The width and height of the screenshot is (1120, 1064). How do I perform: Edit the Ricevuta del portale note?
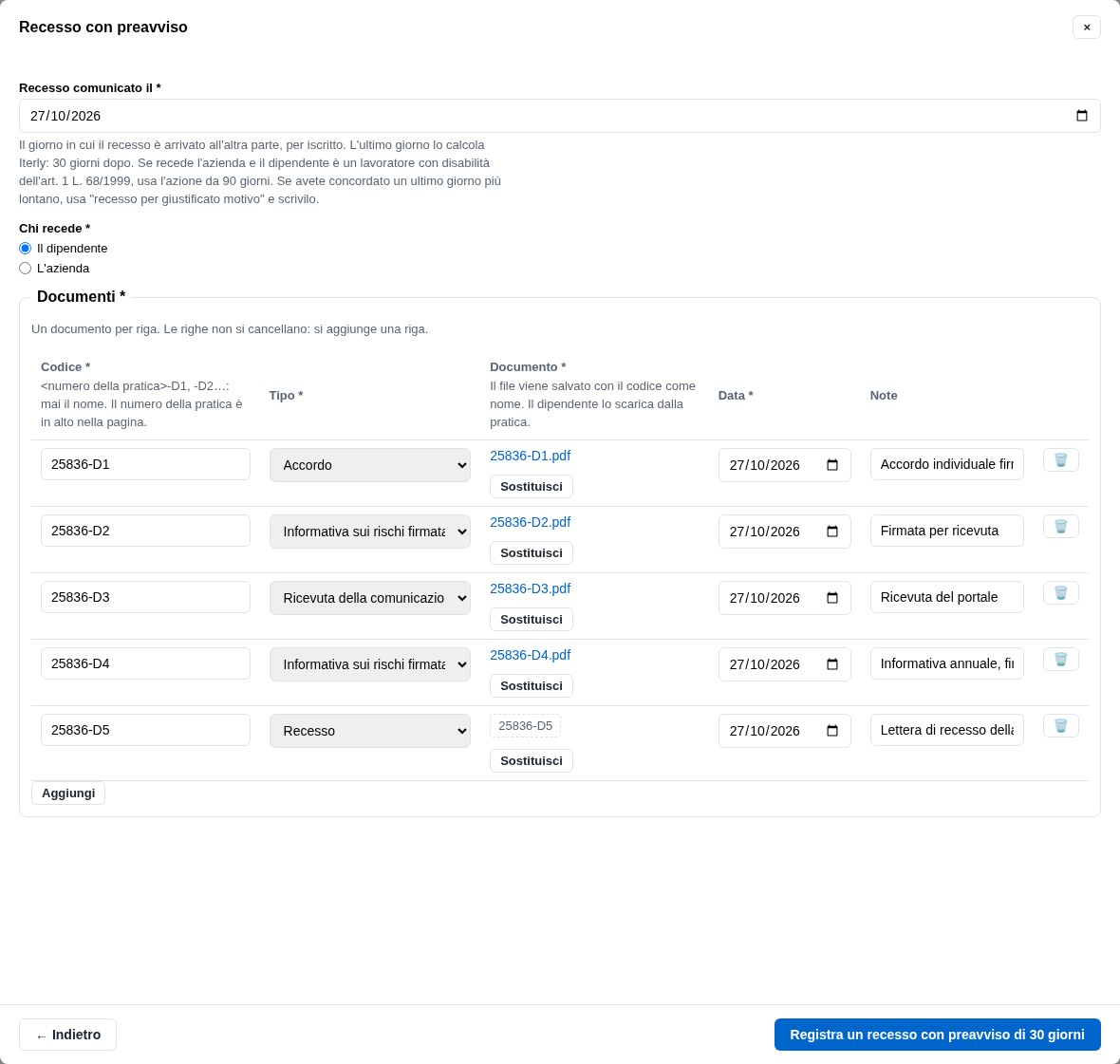947,597
